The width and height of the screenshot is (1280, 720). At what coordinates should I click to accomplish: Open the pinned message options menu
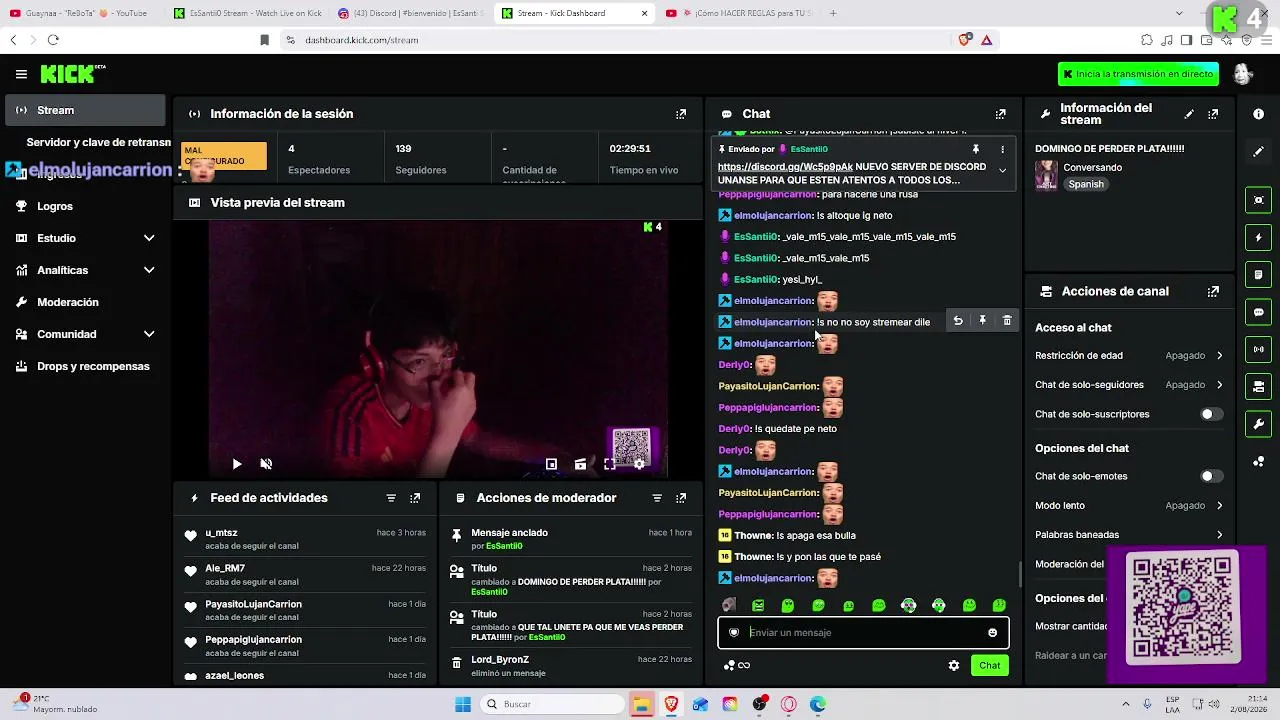point(1002,149)
